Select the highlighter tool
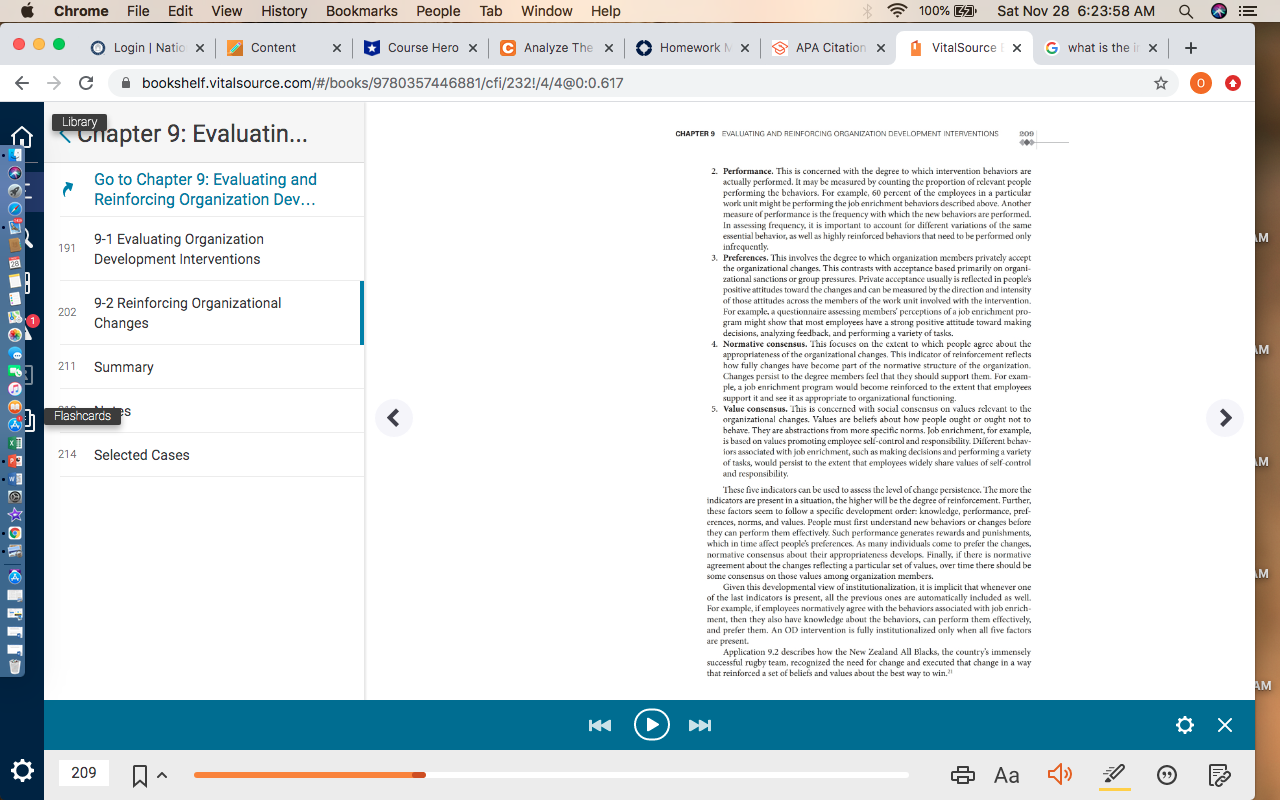Viewport: 1280px width, 800px height. pyautogui.click(x=1115, y=774)
